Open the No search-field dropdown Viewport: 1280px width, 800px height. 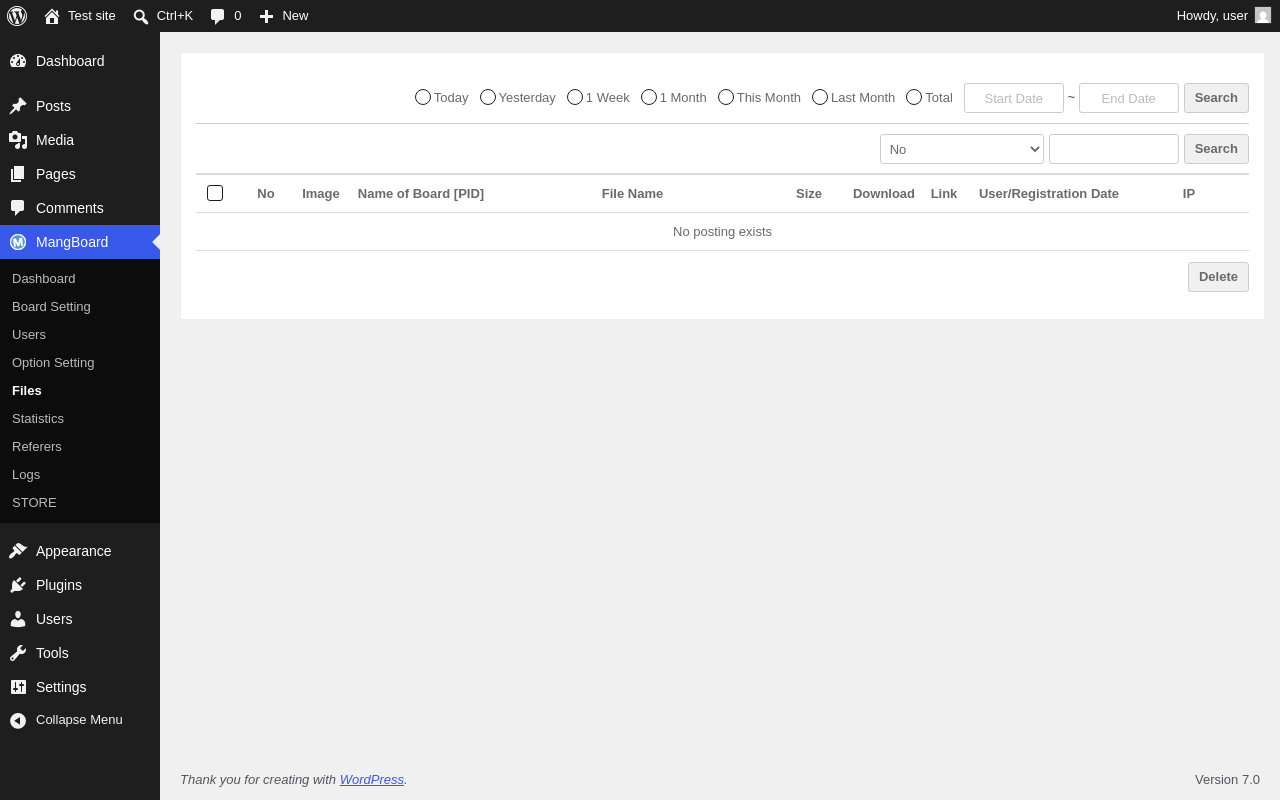[x=962, y=149]
